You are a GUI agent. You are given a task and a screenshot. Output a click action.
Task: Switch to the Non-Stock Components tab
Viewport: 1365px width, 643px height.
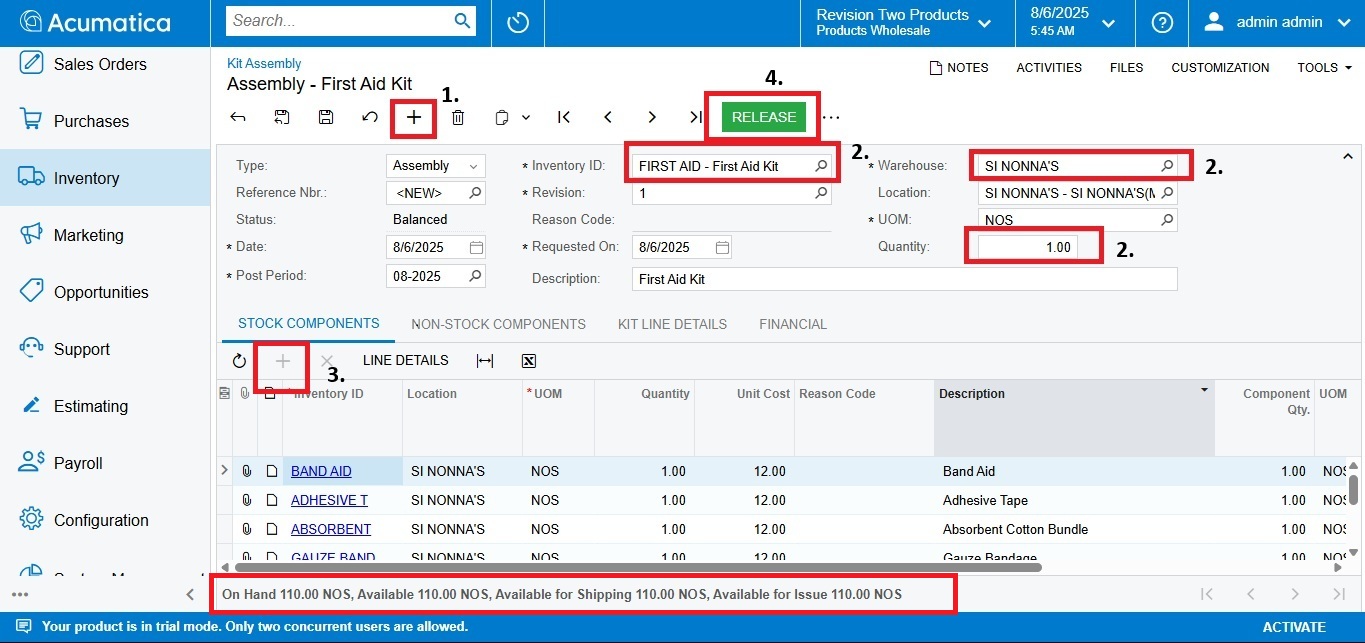coord(498,324)
